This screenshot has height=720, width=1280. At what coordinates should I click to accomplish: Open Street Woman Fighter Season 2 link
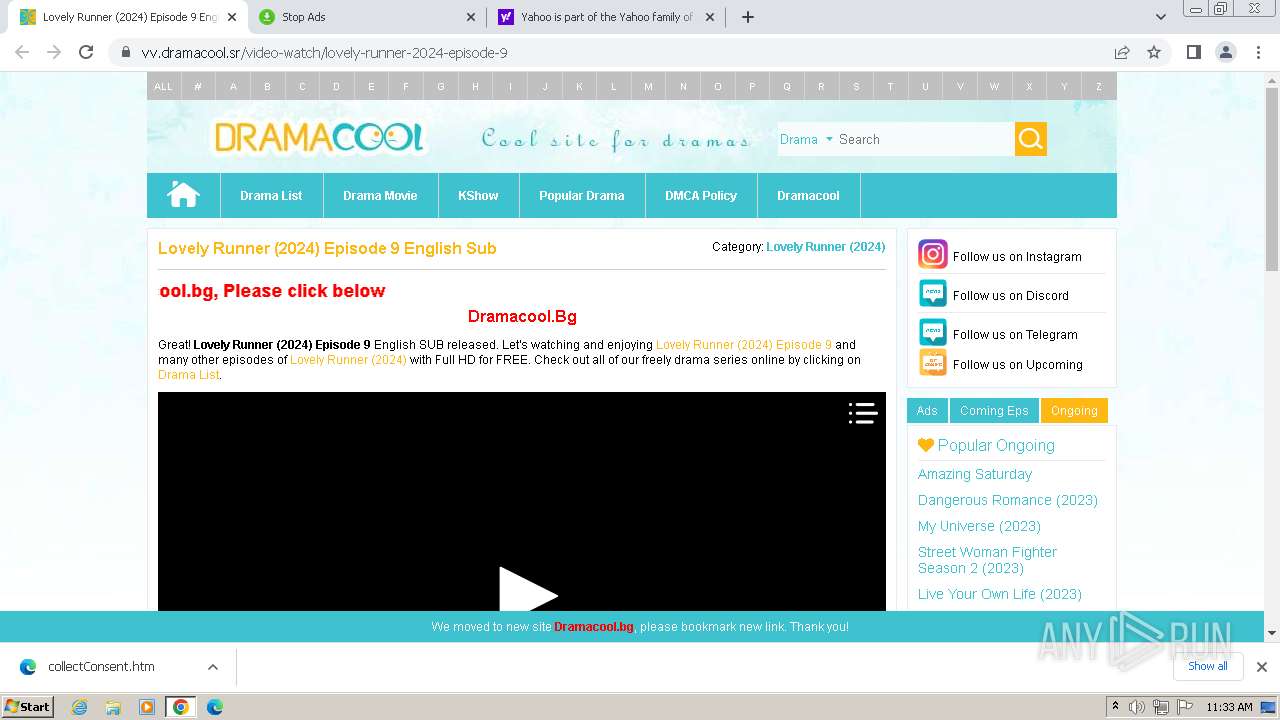point(987,560)
